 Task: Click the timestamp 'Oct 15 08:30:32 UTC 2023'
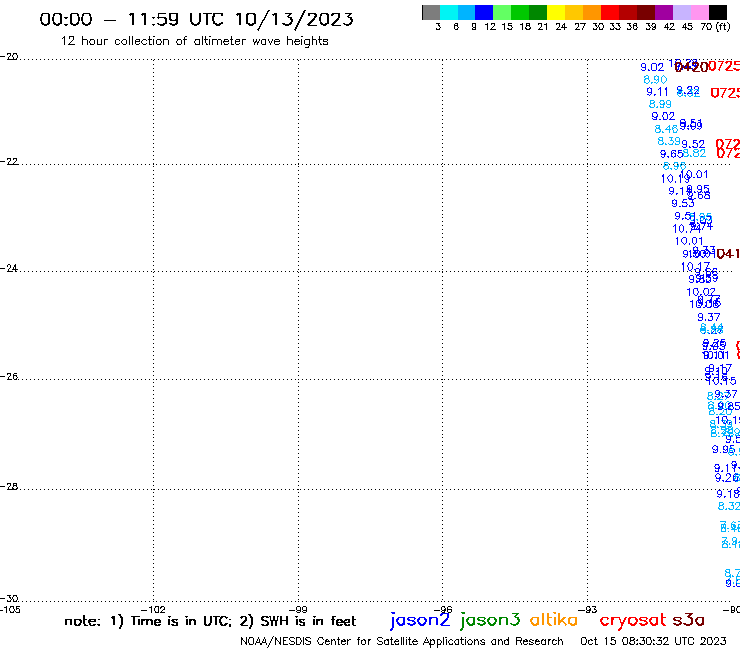[x=653, y=641]
